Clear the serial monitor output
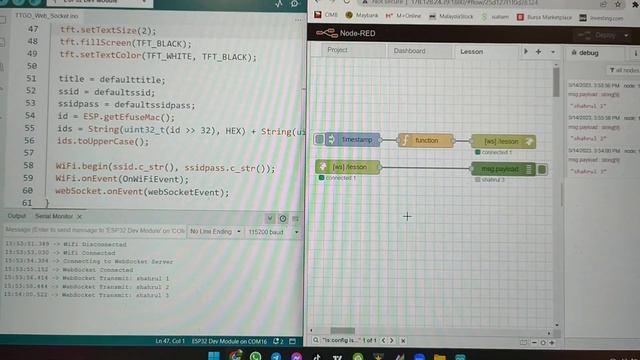The width and height of the screenshot is (640, 360). (x=296, y=219)
